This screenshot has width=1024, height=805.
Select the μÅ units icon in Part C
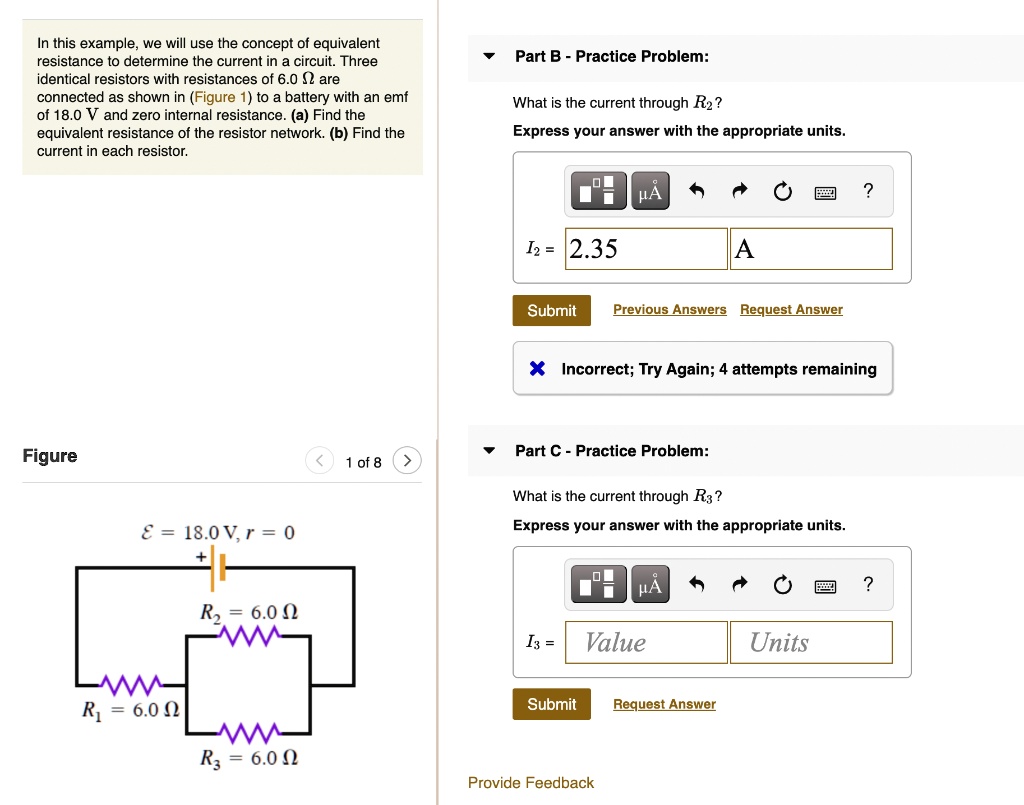(x=650, y=584)
